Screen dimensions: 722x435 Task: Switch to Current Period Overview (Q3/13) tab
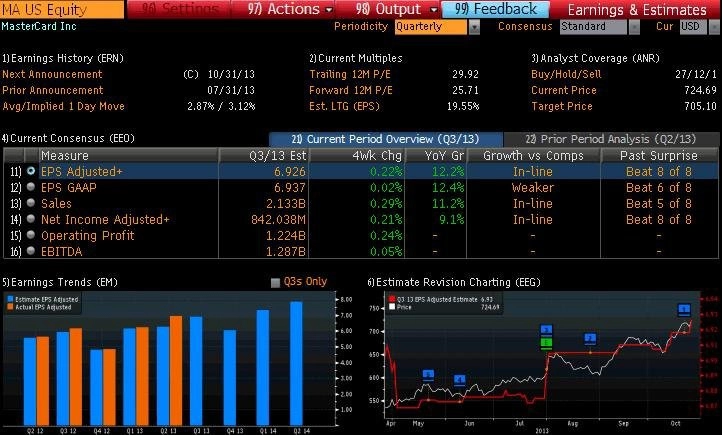pyautogui.click(x=385, y=139)
